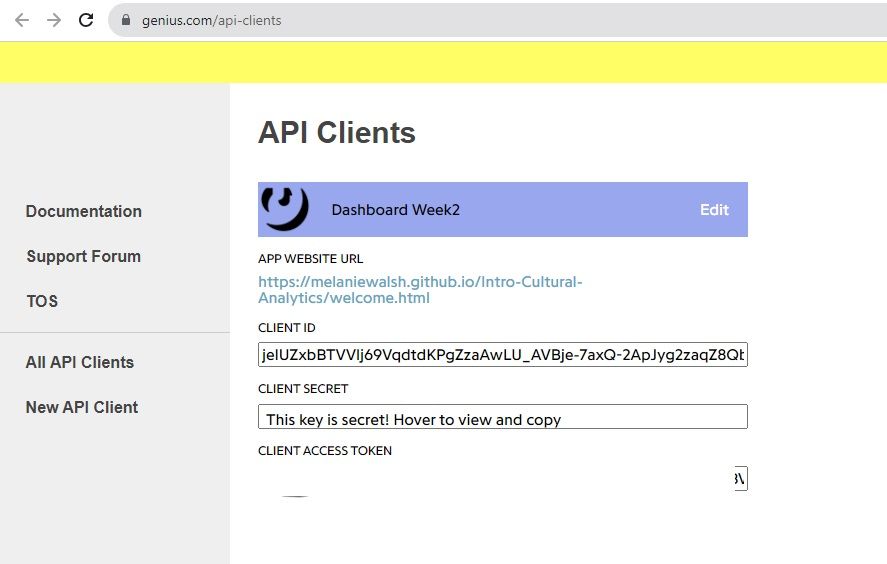Create a New API Client
Viewport: 887px width, 564px height.
tap(82, 407)
